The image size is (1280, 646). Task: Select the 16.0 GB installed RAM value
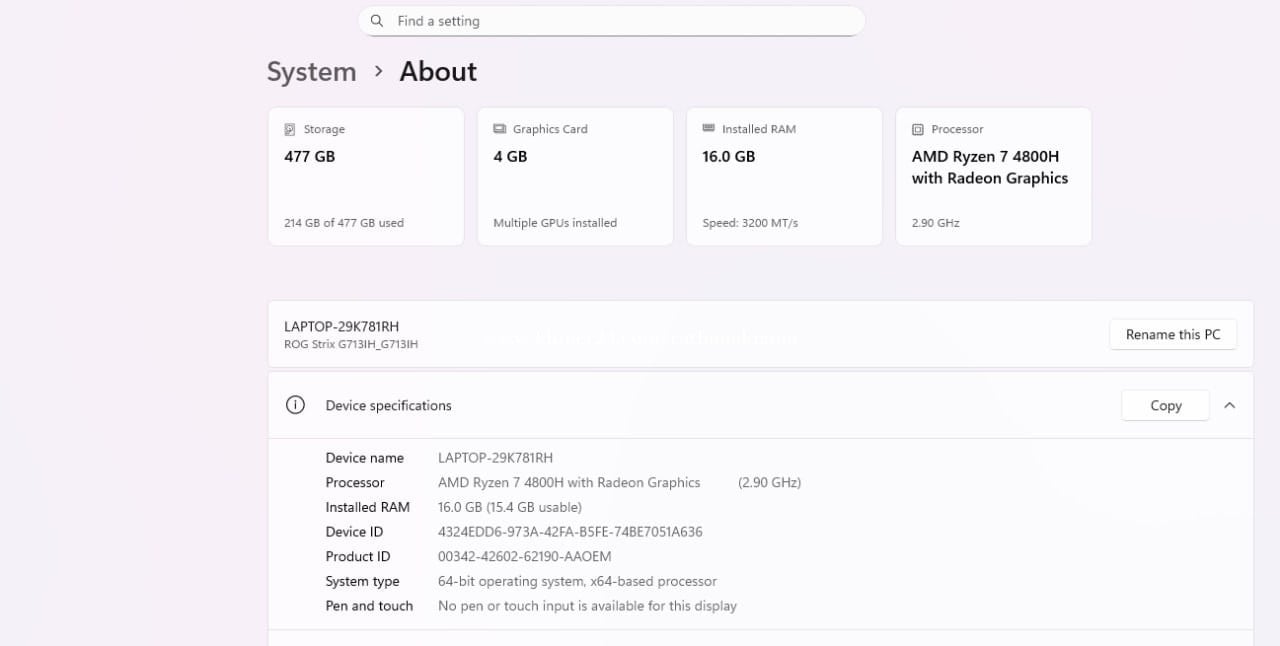(x=729, y=157)
